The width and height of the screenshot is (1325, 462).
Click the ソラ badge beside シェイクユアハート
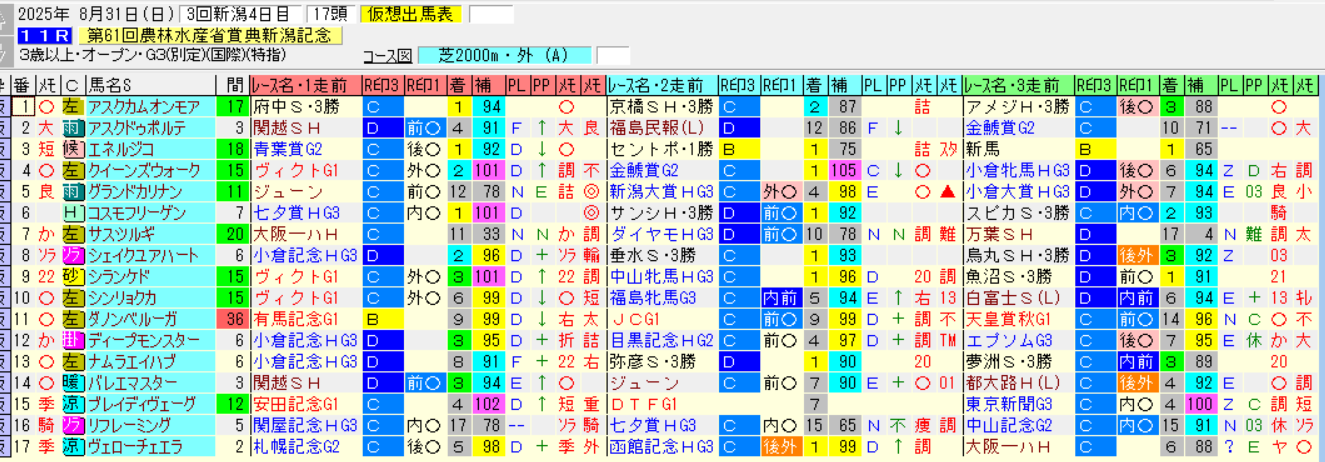pyautogui.click(x=73, y=255)
